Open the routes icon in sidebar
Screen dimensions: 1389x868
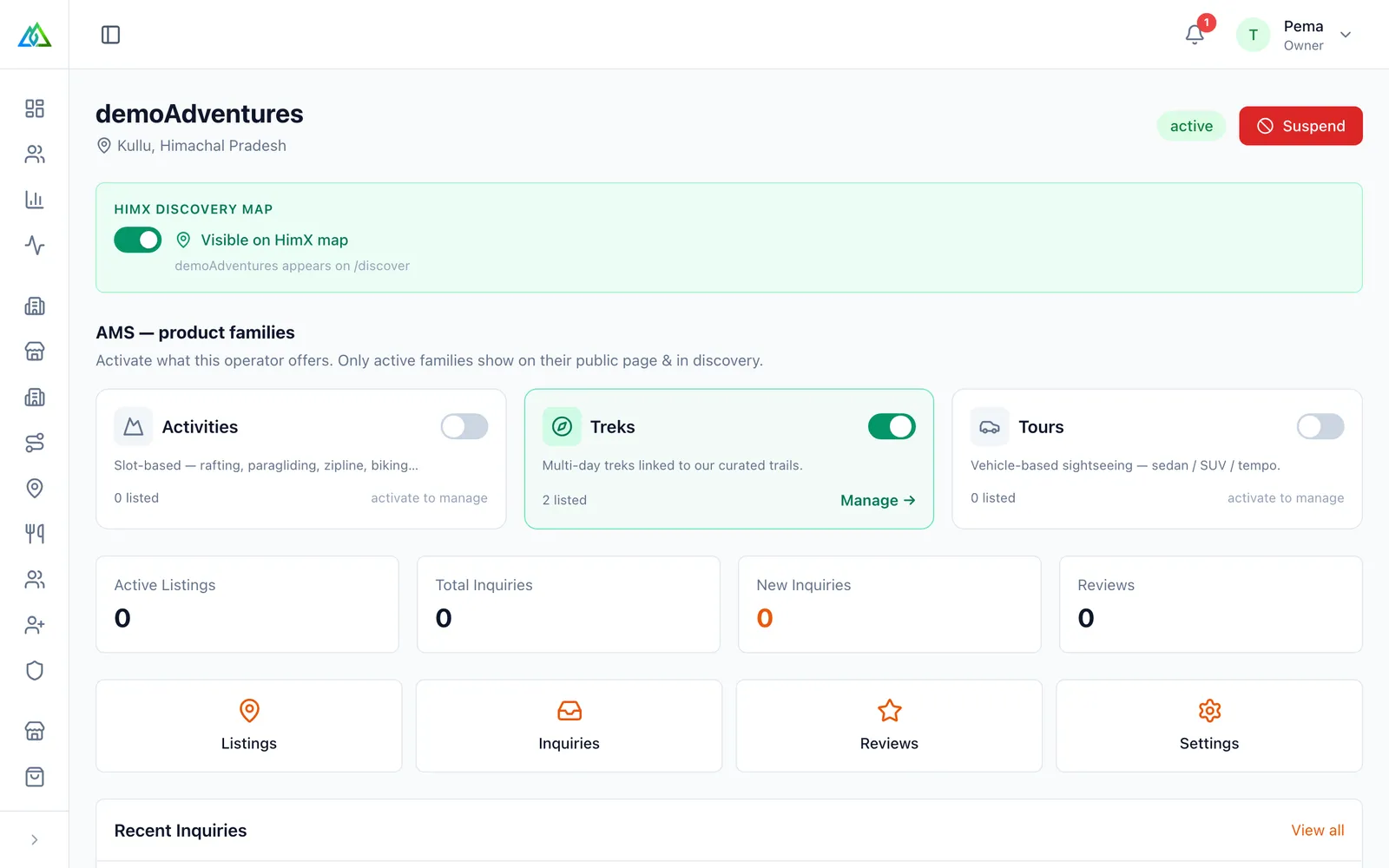35,443
